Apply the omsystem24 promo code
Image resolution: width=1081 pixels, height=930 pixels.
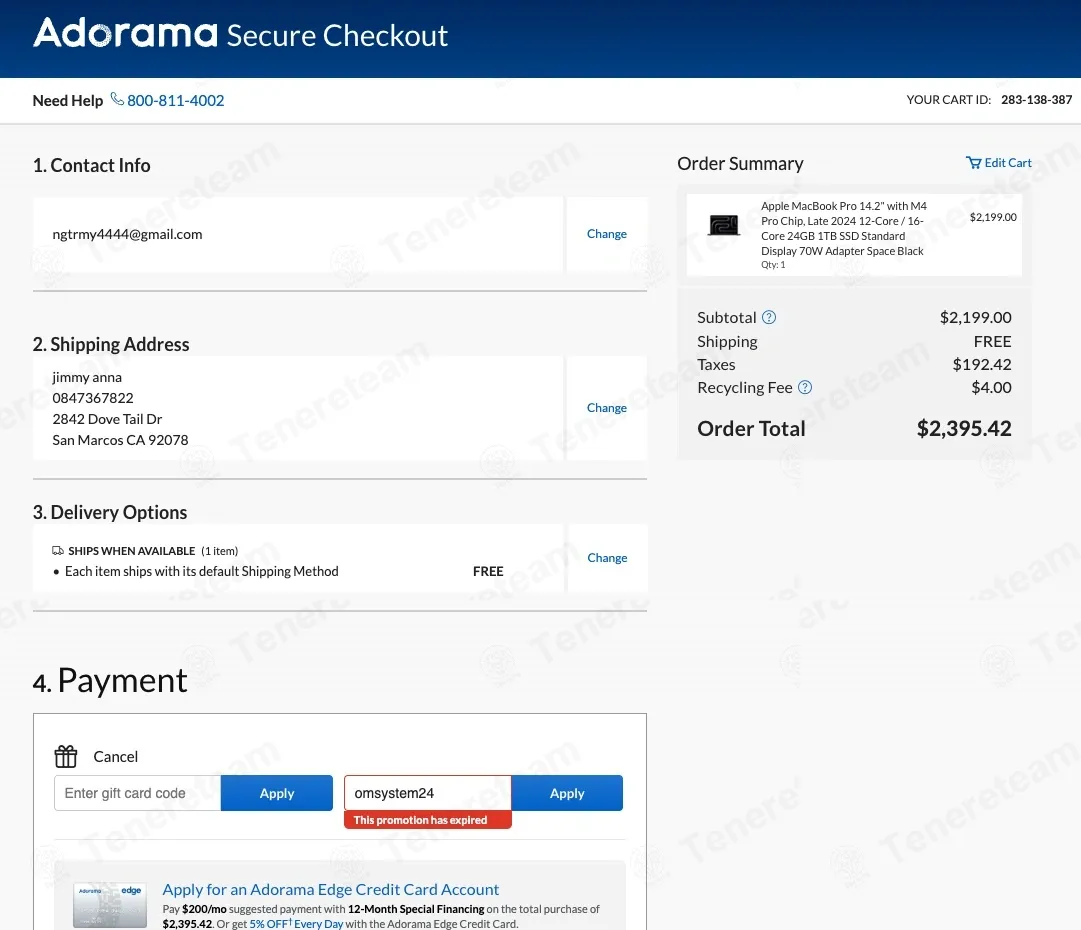(x=567, y=793)
